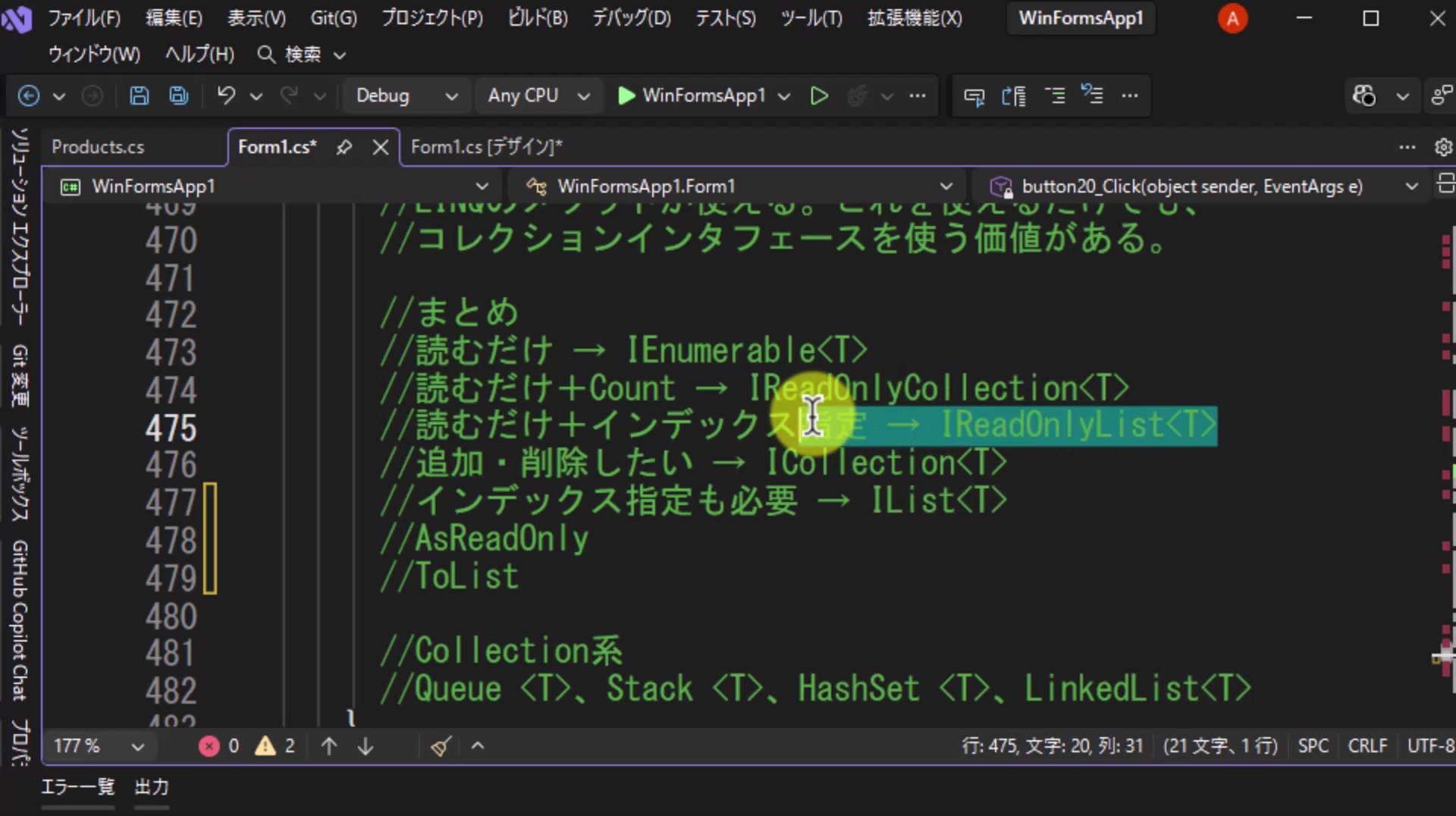Open the GitHub Copilot Chat side tab
Screen dimensions: 1456x816
[x=20, y=620]
